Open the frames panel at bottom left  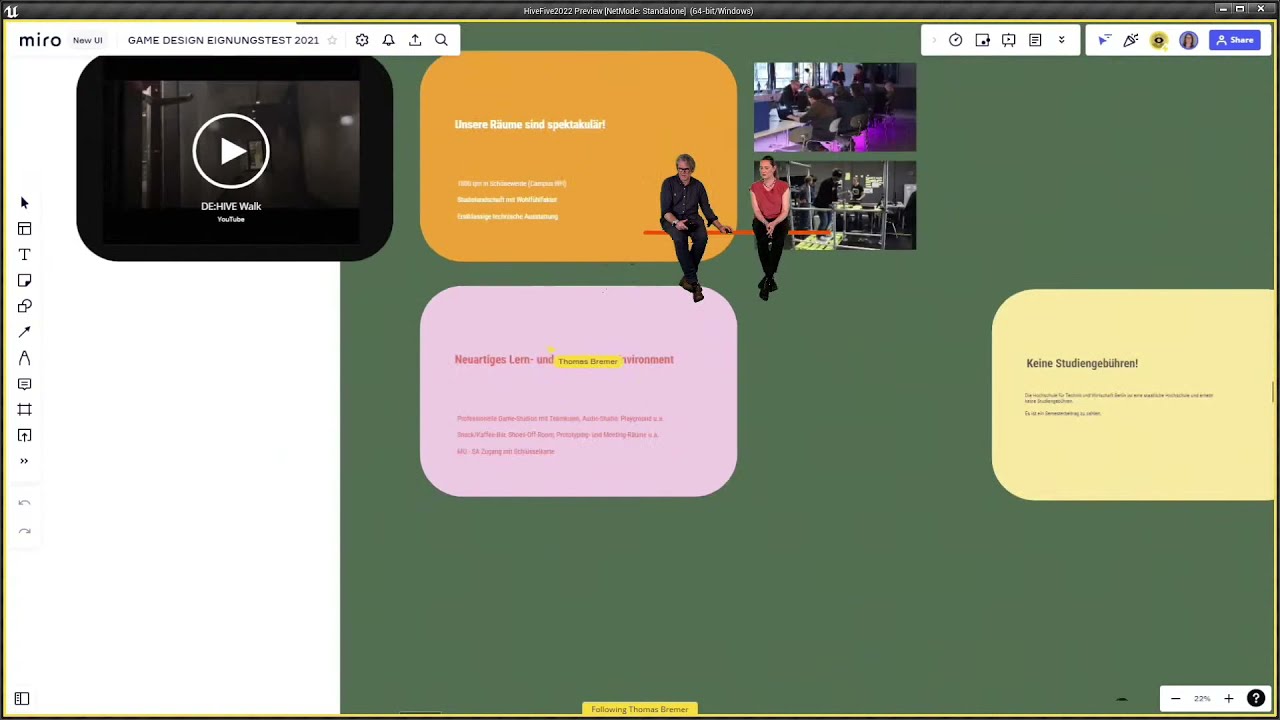(x=22, y=699)
